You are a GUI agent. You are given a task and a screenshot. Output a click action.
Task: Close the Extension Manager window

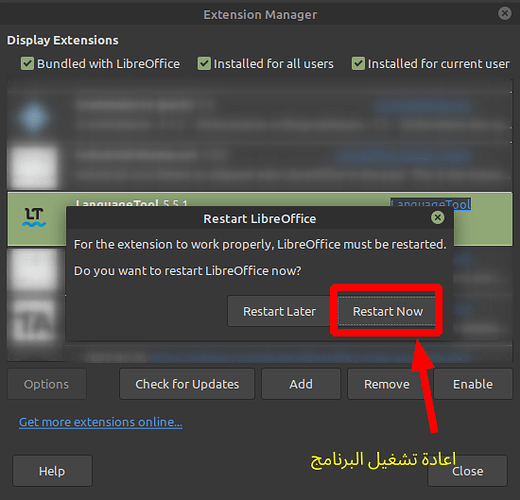click(505, 13)
